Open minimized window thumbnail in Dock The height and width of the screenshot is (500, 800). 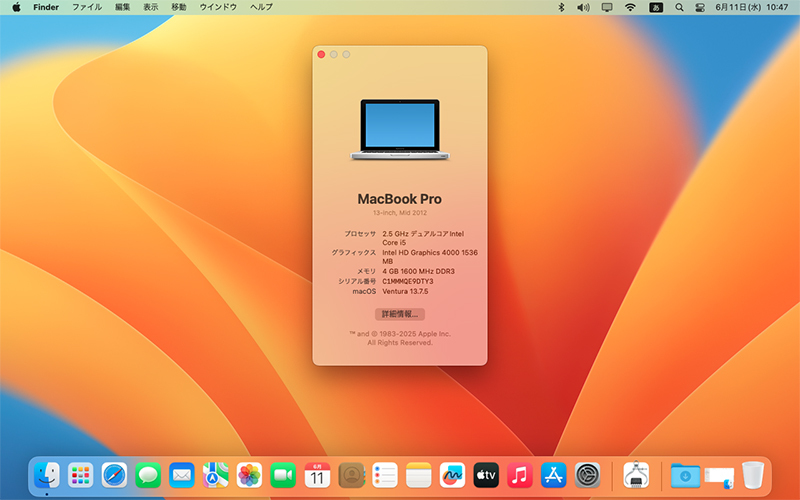(719, 477)
